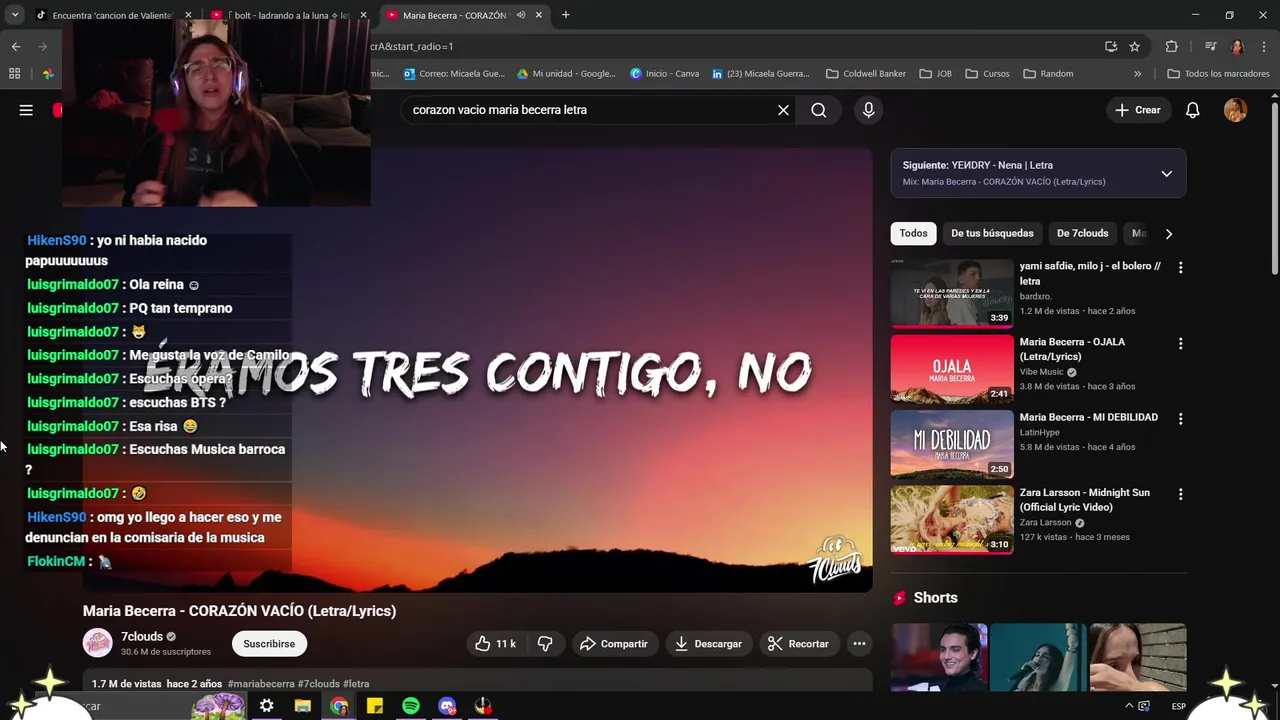The image size is (1280, 720).
Task: Open 'el bolero // letra' video thumbnail
Action: 951,293
